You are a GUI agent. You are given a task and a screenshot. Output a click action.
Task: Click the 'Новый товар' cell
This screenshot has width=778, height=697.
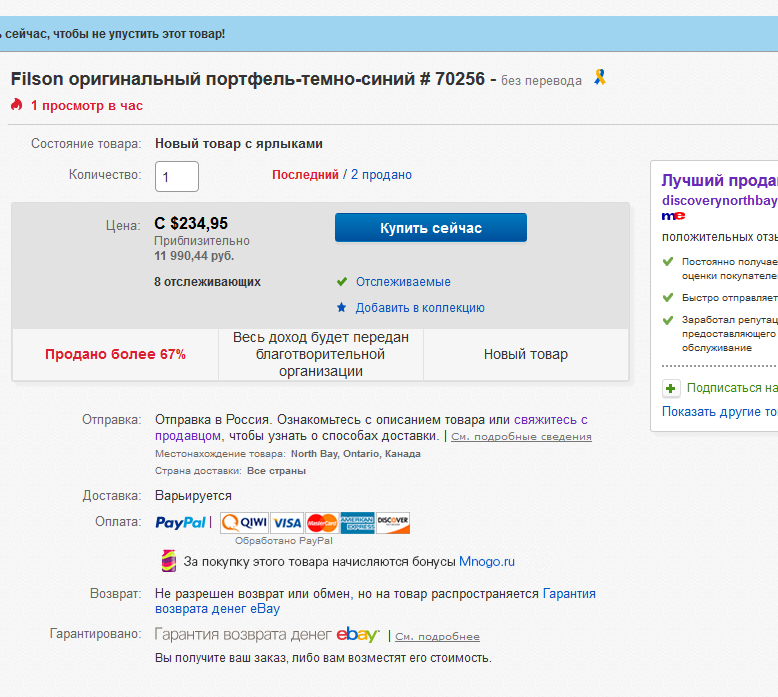(525, 354)
